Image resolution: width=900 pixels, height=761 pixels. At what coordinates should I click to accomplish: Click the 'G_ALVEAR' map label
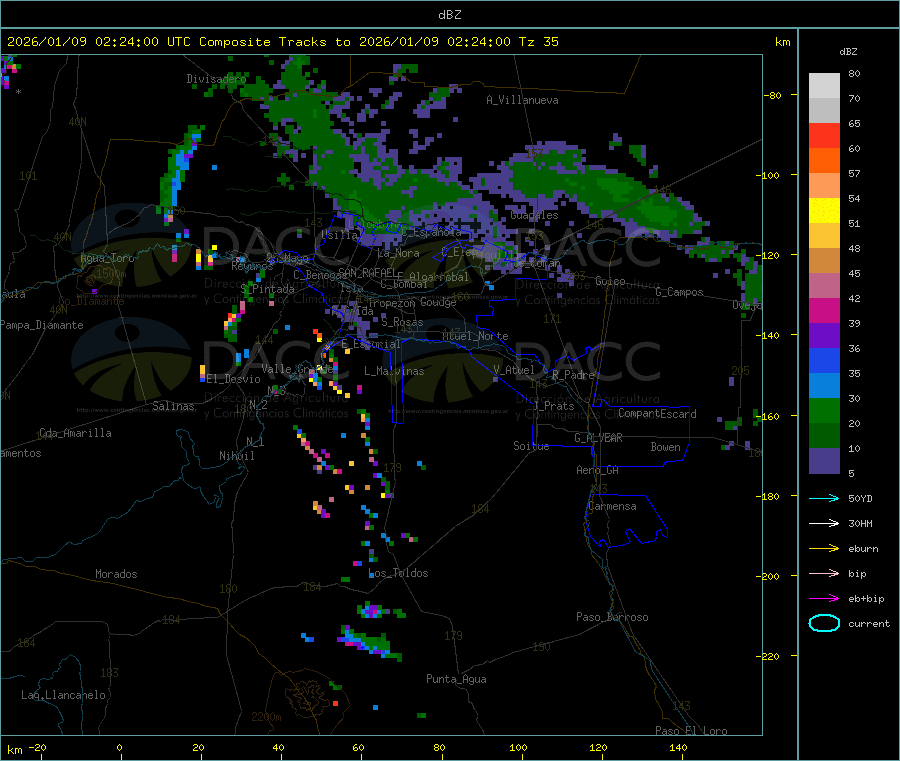(598, 438)
